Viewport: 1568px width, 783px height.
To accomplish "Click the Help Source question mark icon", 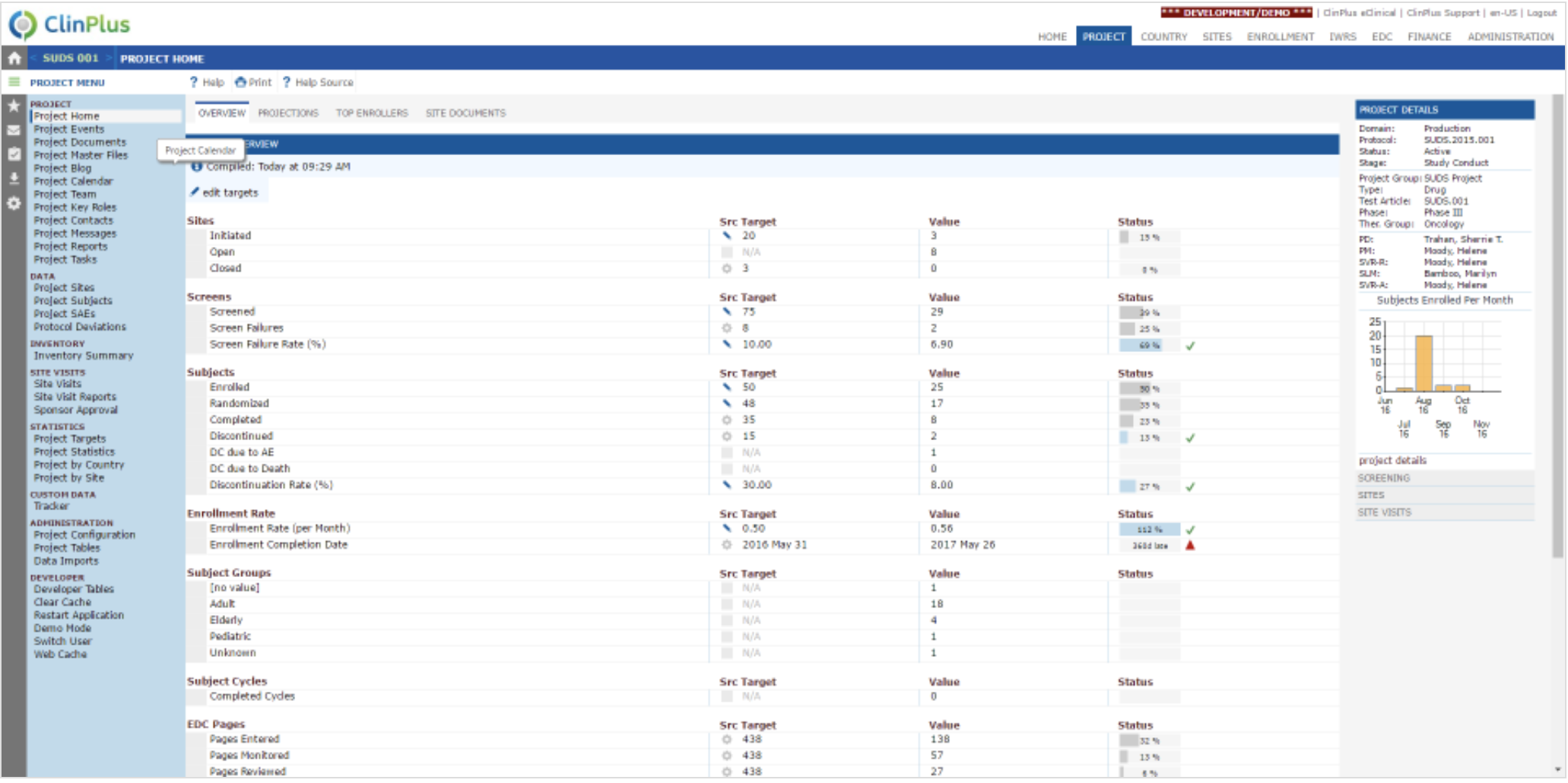I will [x=287, y=82].
